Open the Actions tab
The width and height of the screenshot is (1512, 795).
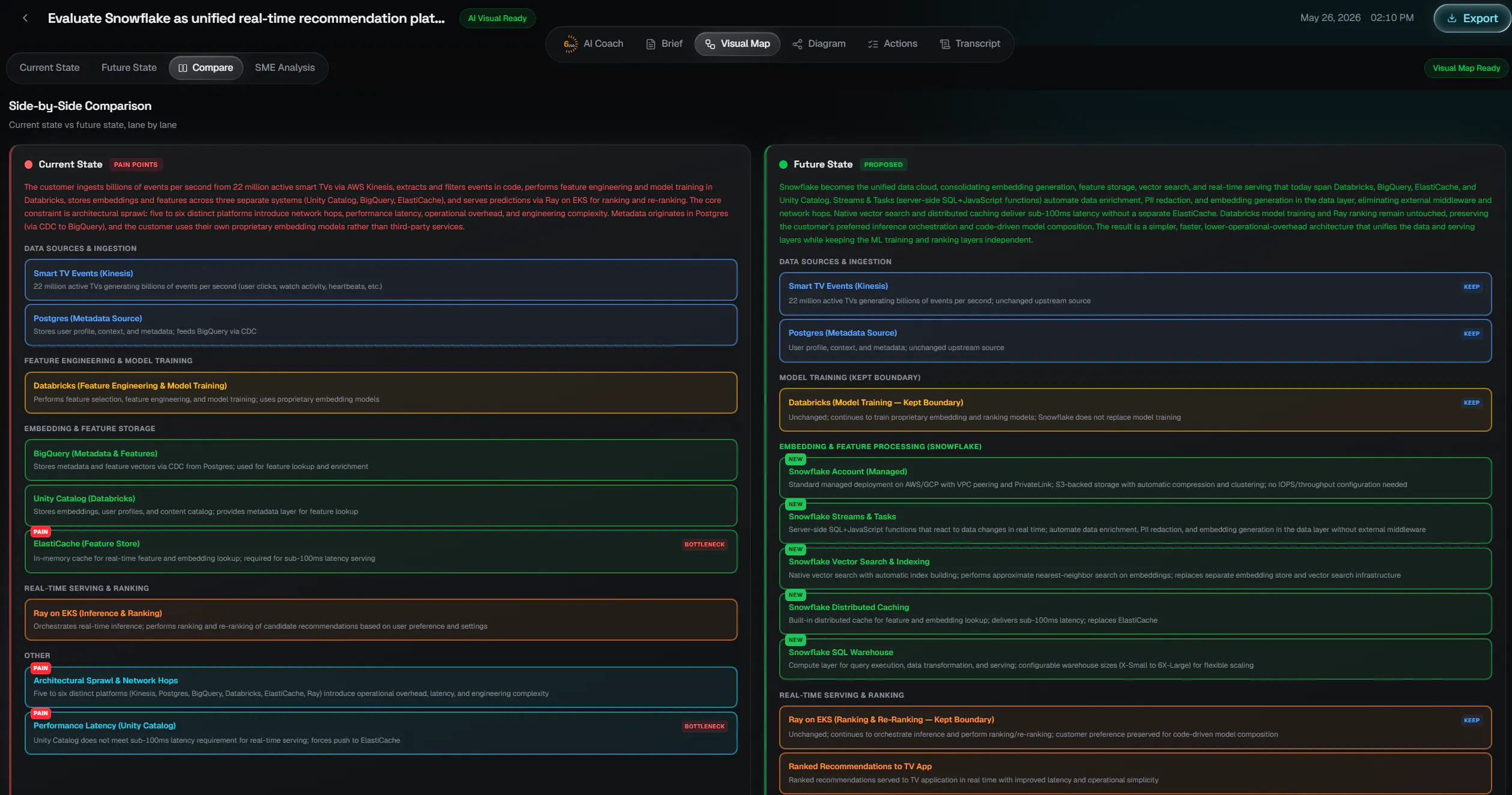tap(893, 44)
